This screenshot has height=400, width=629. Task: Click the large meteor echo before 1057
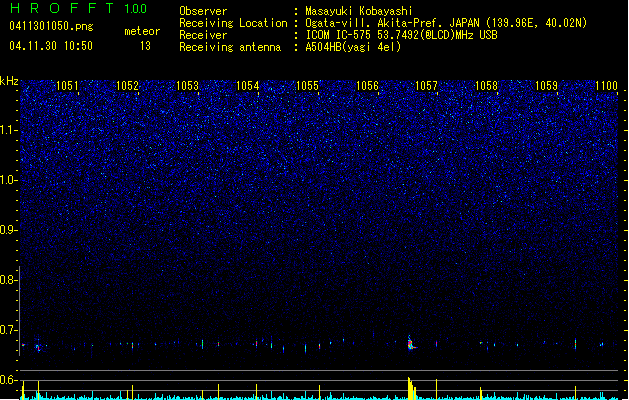(x=410, y=344)
